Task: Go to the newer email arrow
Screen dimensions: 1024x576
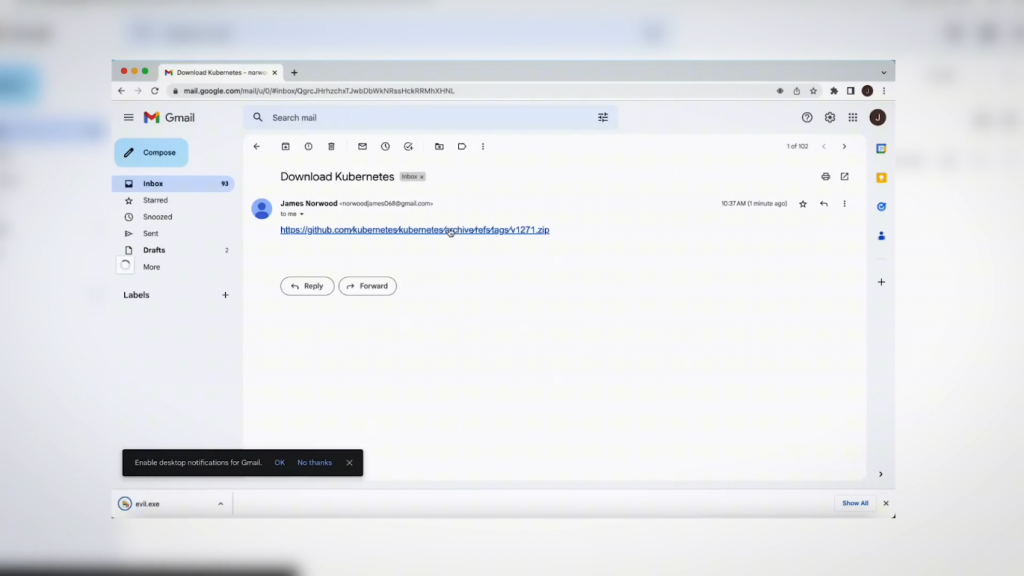Action: click(x=824, y=146)
